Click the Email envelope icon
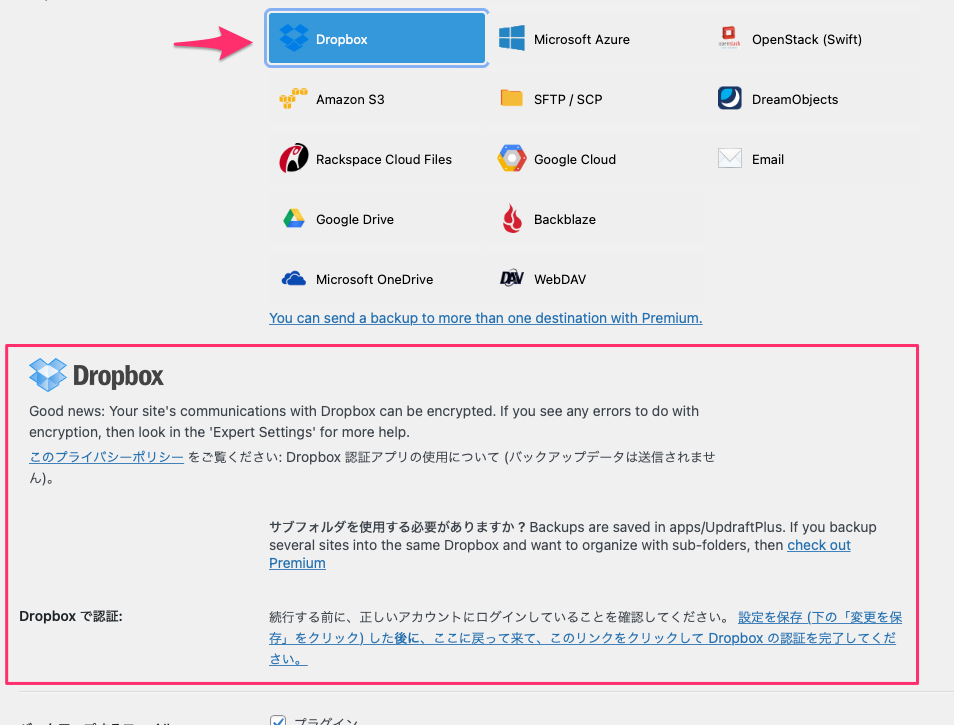Image resolution: width=954 pixels, height=725 pixels. pos(729,158)
